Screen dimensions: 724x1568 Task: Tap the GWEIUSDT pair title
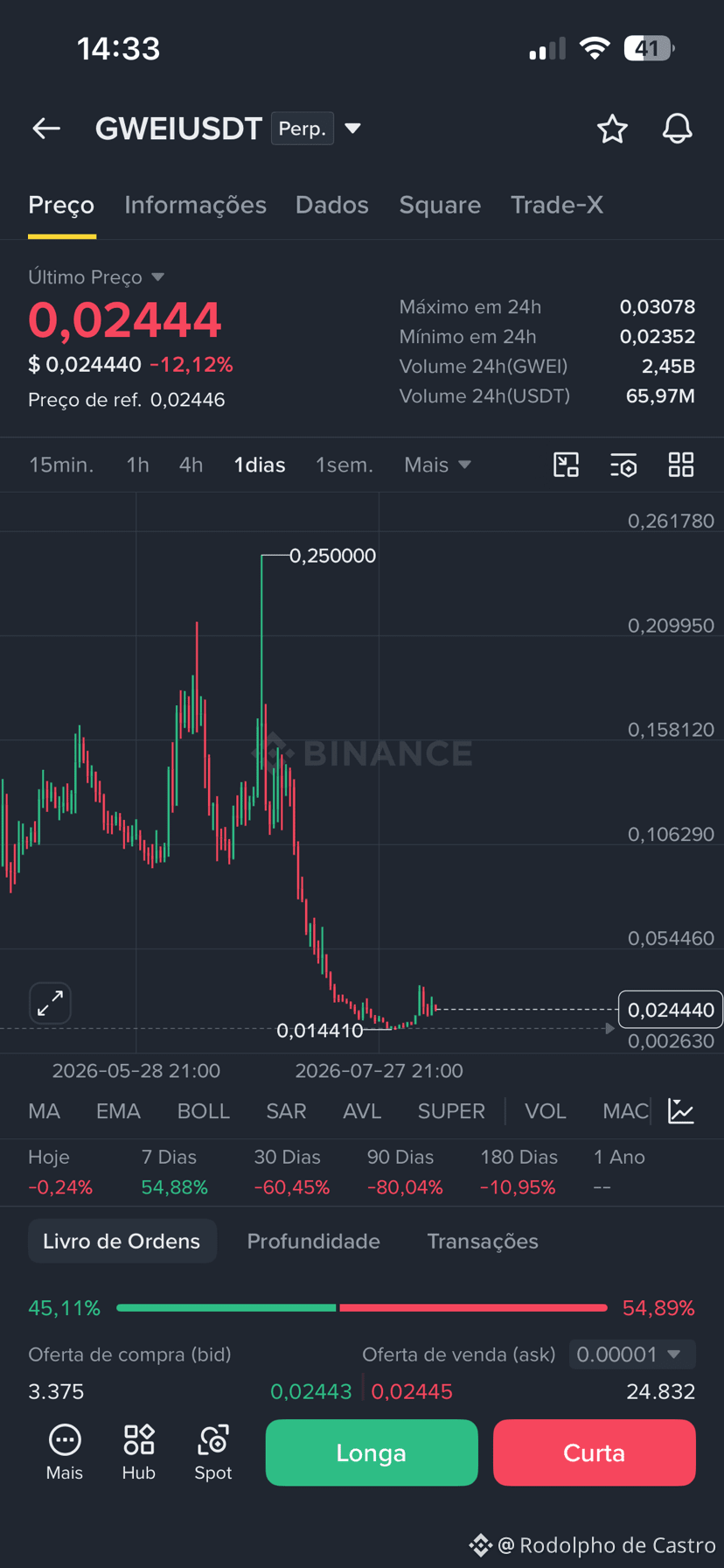[178, 129]
